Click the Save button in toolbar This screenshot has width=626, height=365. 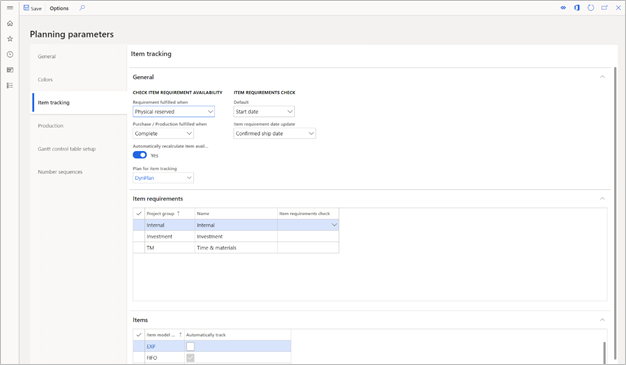point(32,8)
